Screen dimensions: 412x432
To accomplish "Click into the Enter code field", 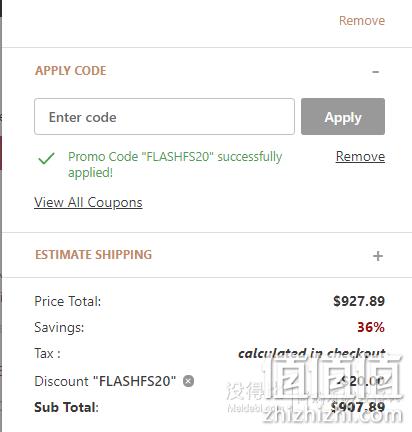I will pyautogui.click(x=164, y=117).
